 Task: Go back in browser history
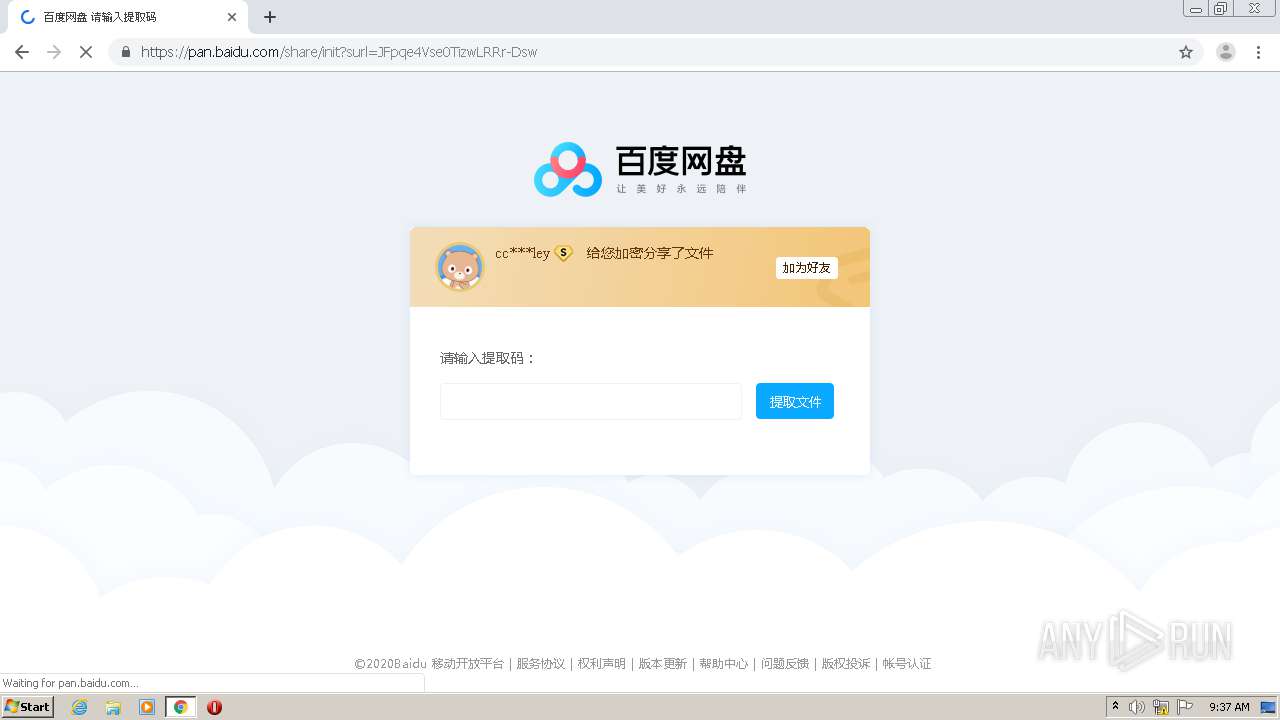click(x=22, y=52)
